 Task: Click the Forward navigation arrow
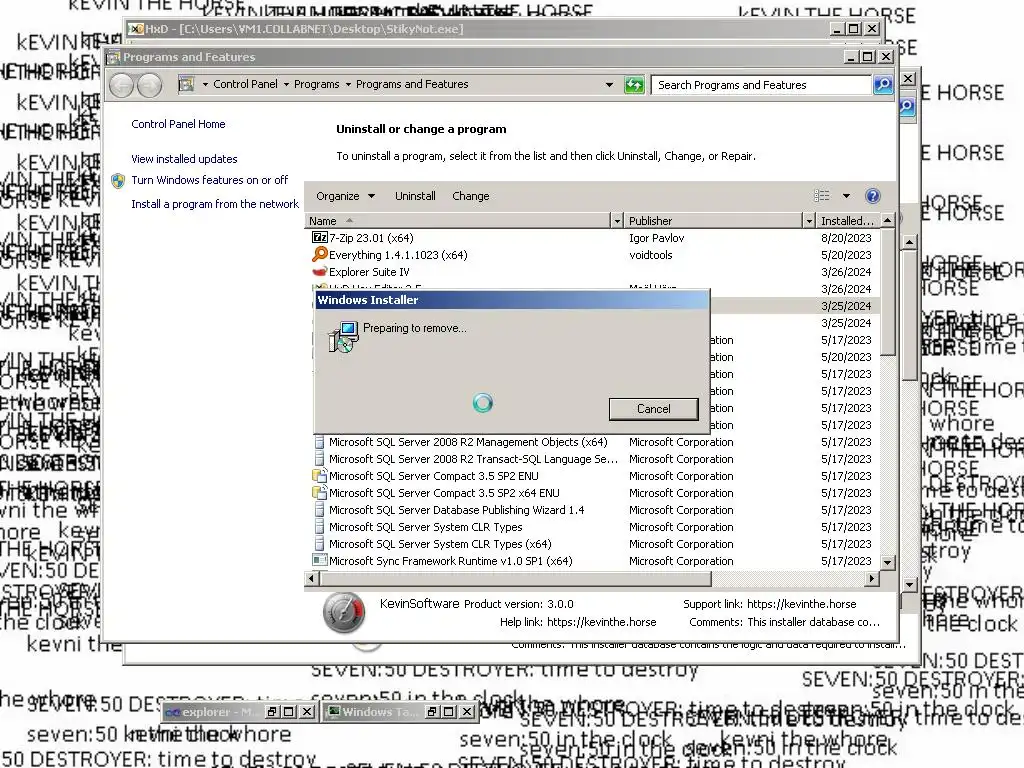(x=150, y=85)
